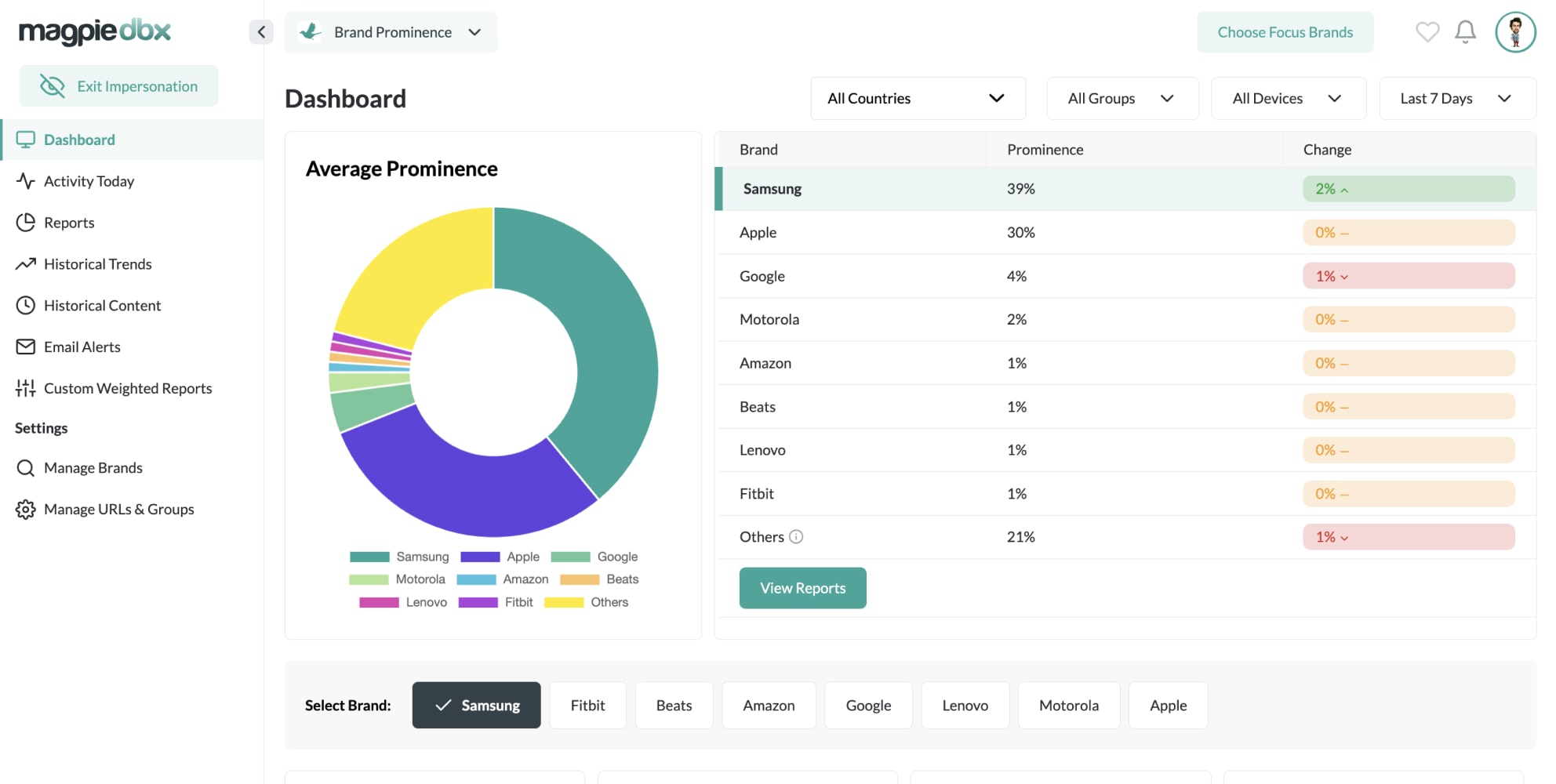The width and height of the screenshot is (1556, 784).
Task: Click the Brand column header
Action: coord(758,150)
